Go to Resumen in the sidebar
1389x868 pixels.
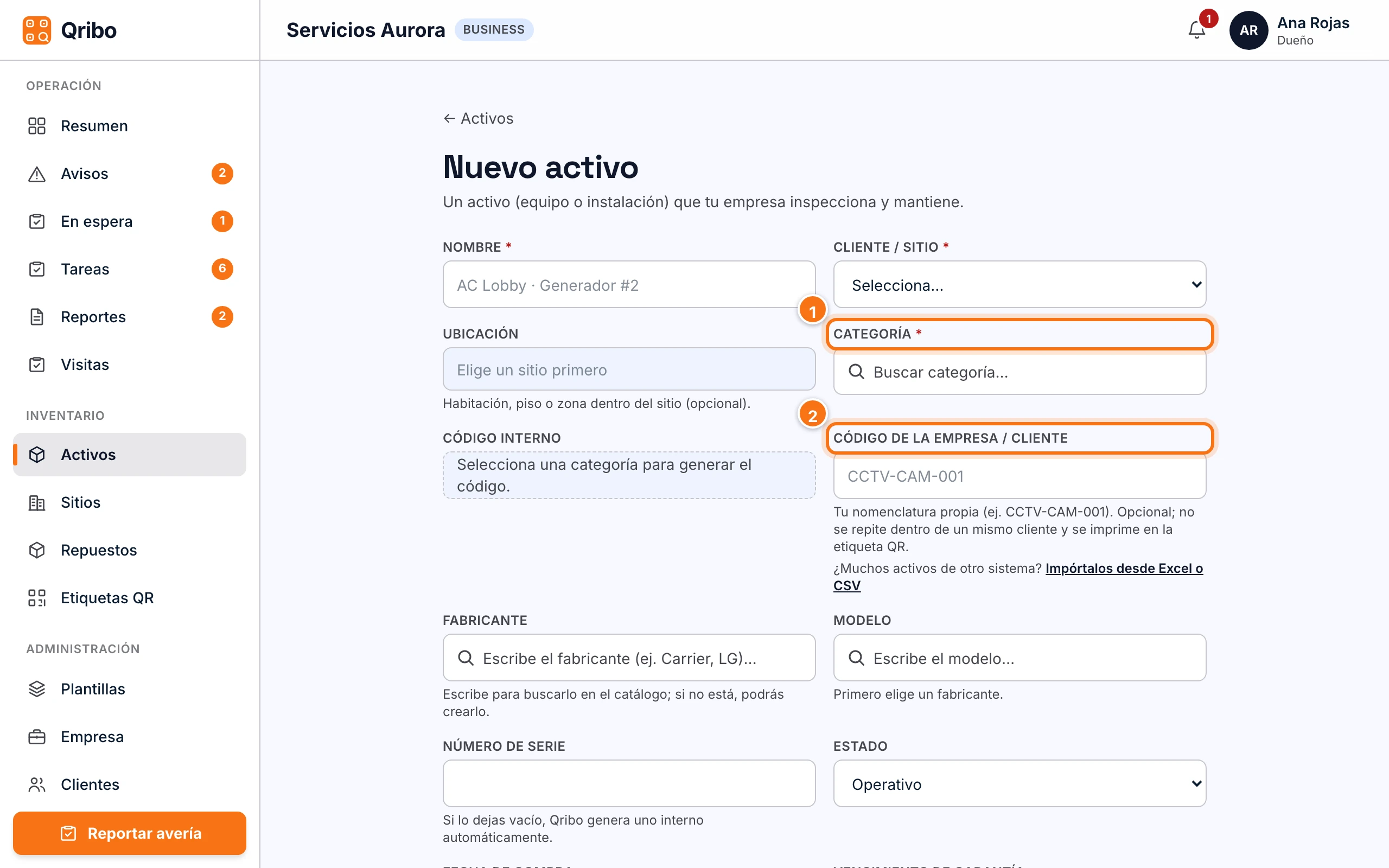(x=130, y=126)
